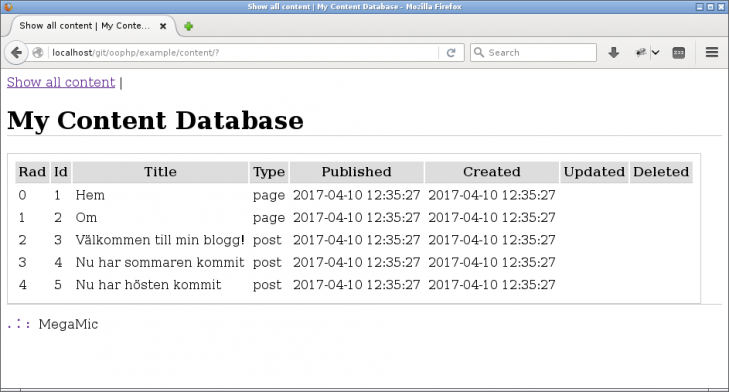The width and height of the screenshot is (729, 392).
Task: Click the extension button beside the hamburger menu
Action: click(x=679, y=53)
